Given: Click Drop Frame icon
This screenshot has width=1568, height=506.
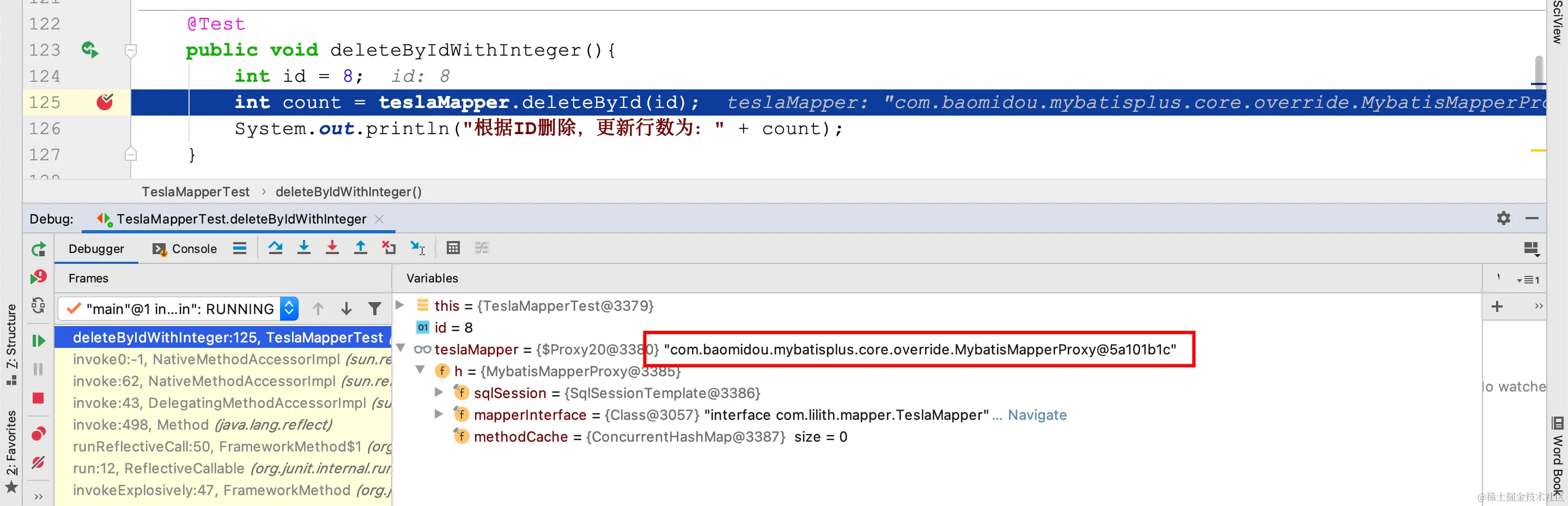Looking at the screenshot, I should [388, 247].
